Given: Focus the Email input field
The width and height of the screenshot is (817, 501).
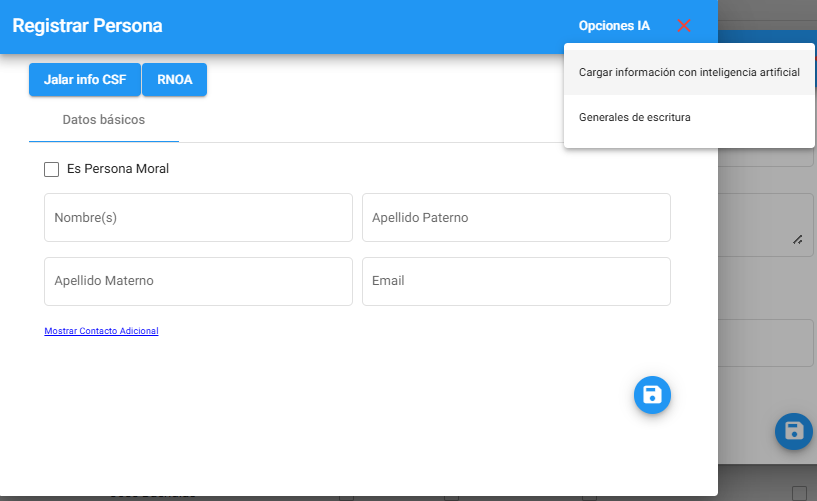Looking at the screenshot, I should 516,281.
